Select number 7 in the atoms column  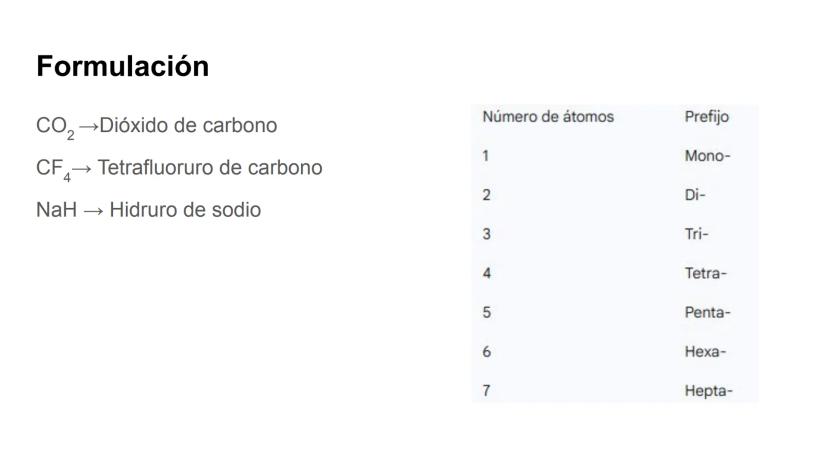(486, 391)
